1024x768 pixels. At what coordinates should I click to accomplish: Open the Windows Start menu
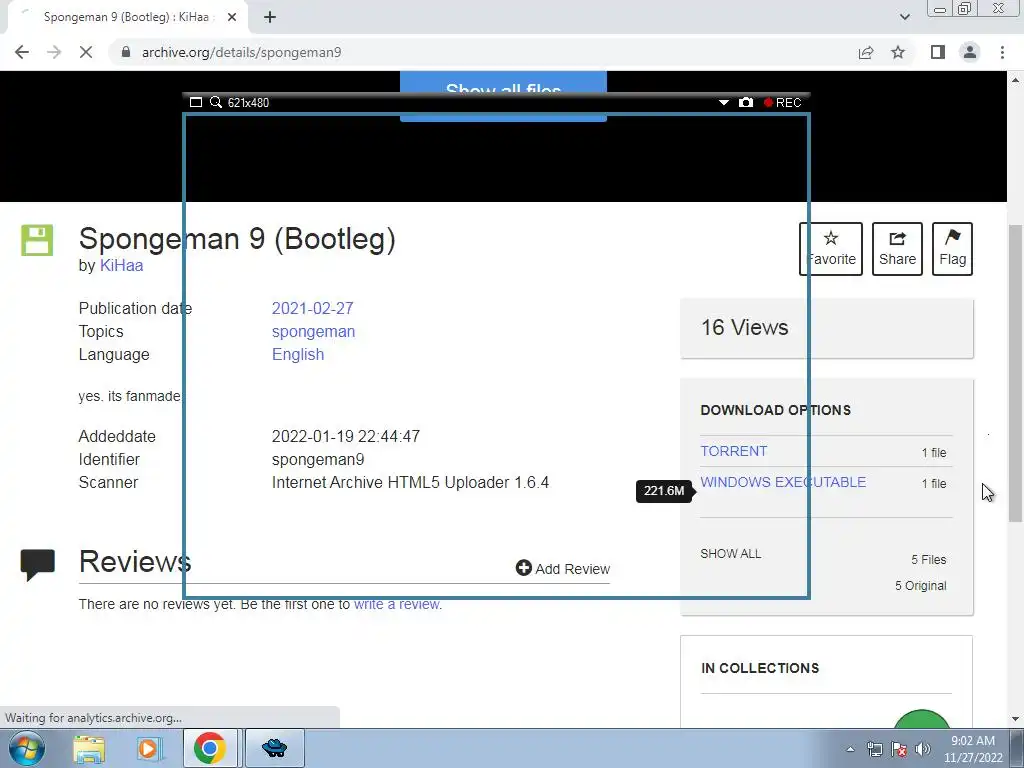[26, 748]
